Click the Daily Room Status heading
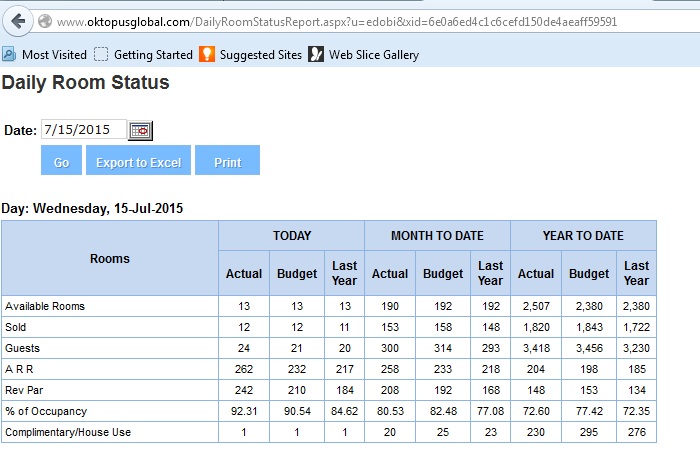 coord(86,83)
